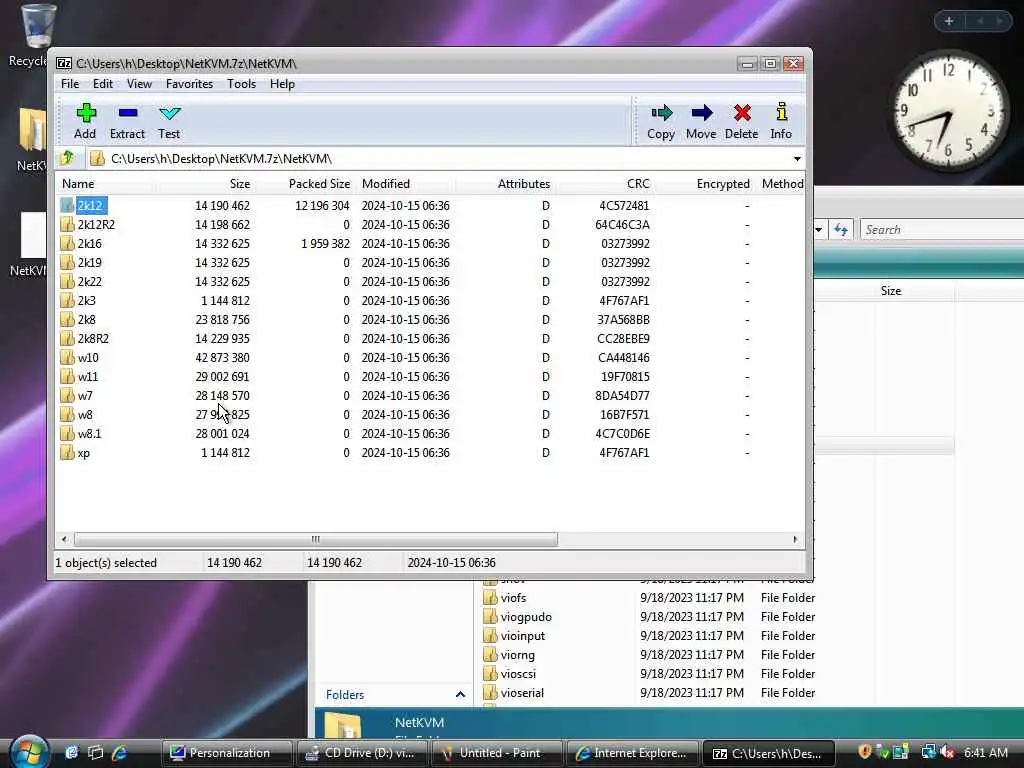Screen dimensions: 1024x768
Task: Click the Move toolbar icon
Action: coord(701,121)
